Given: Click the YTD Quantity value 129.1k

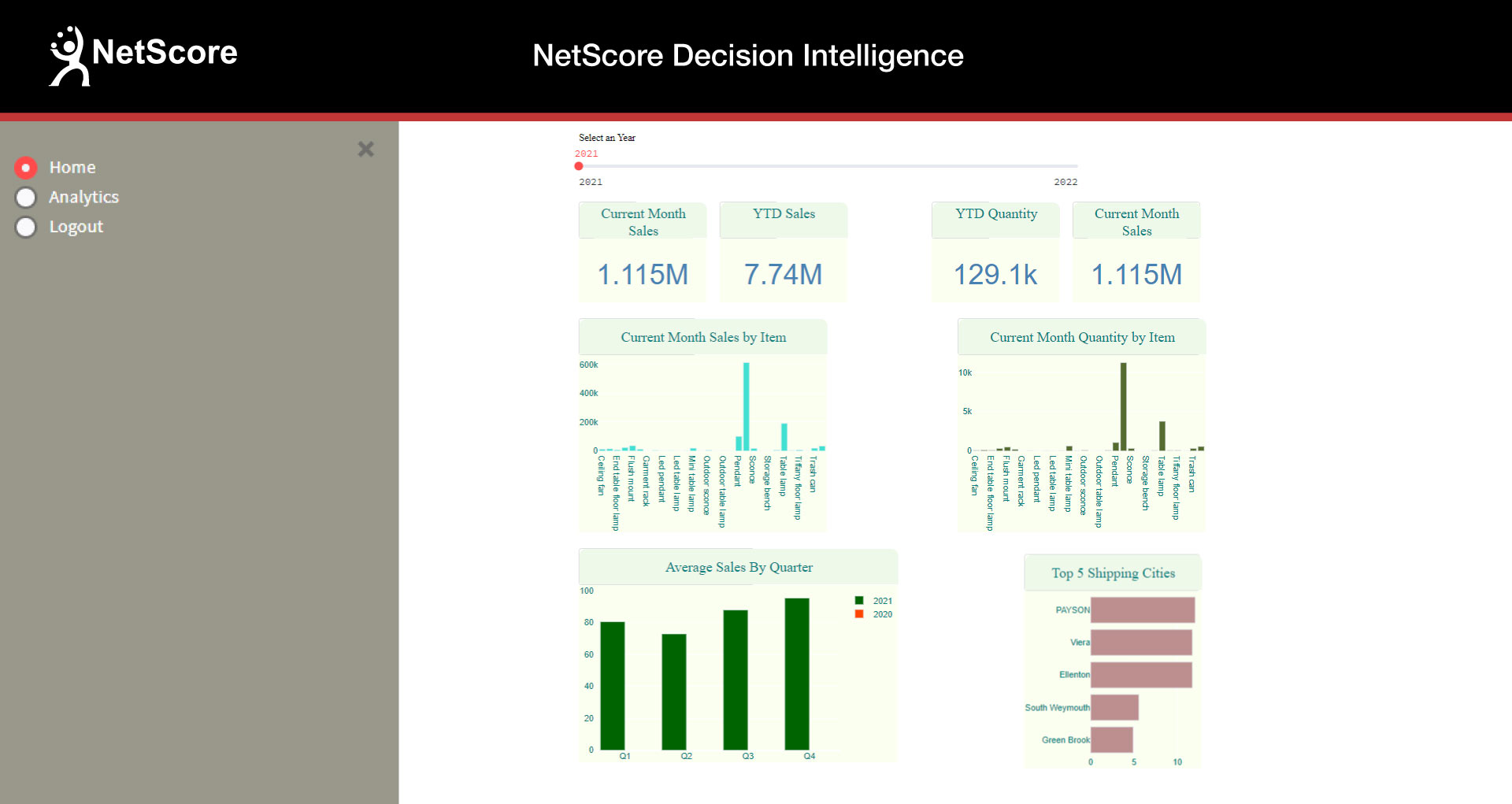Looking at the screenshot, I should pos(995,274).
